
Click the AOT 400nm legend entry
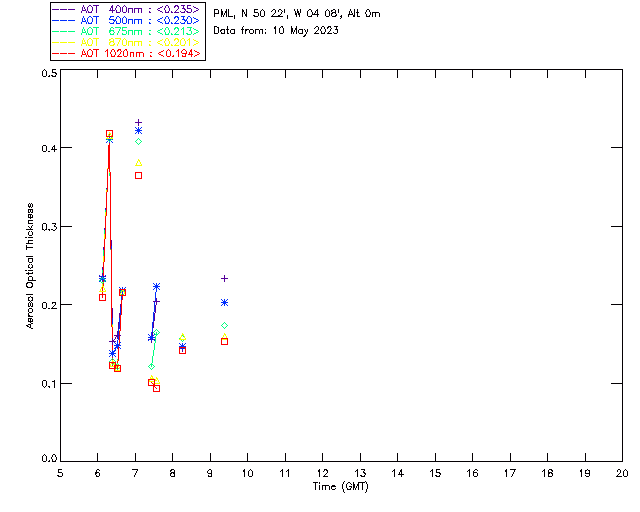point(126,9)
